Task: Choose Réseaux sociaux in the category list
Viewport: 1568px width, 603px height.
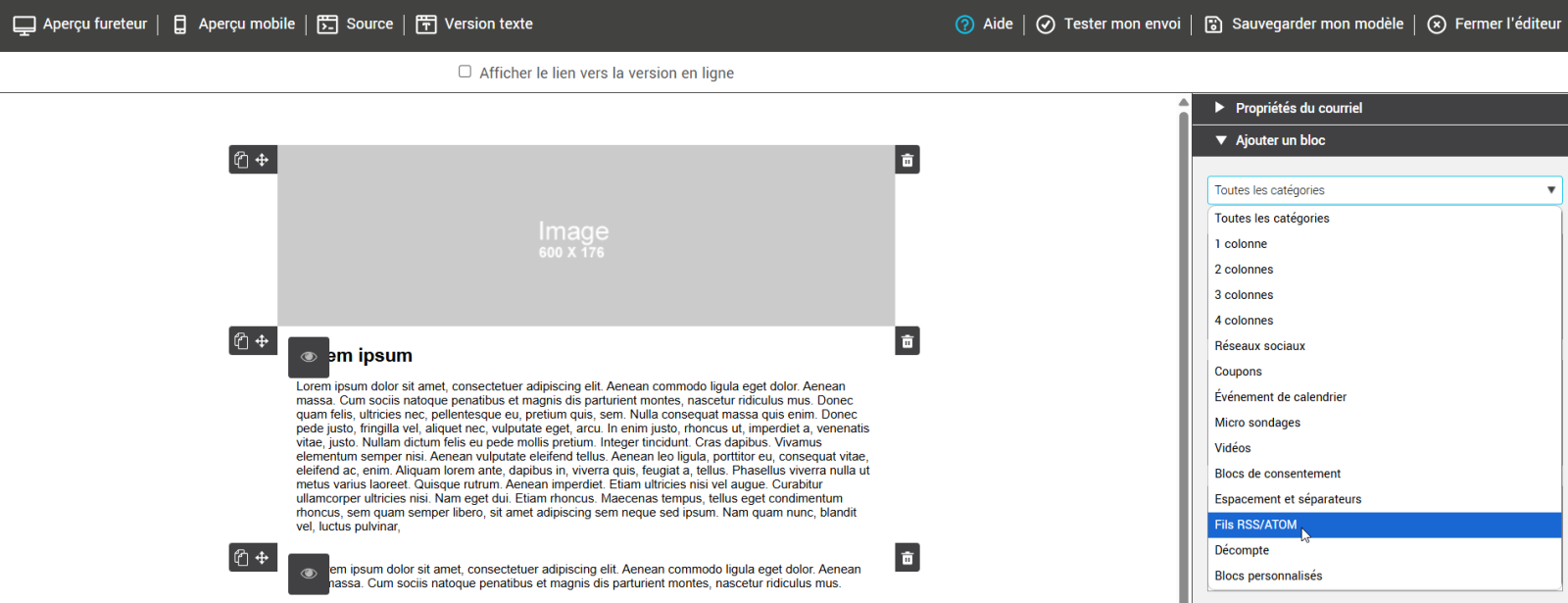Action: 1259,346
